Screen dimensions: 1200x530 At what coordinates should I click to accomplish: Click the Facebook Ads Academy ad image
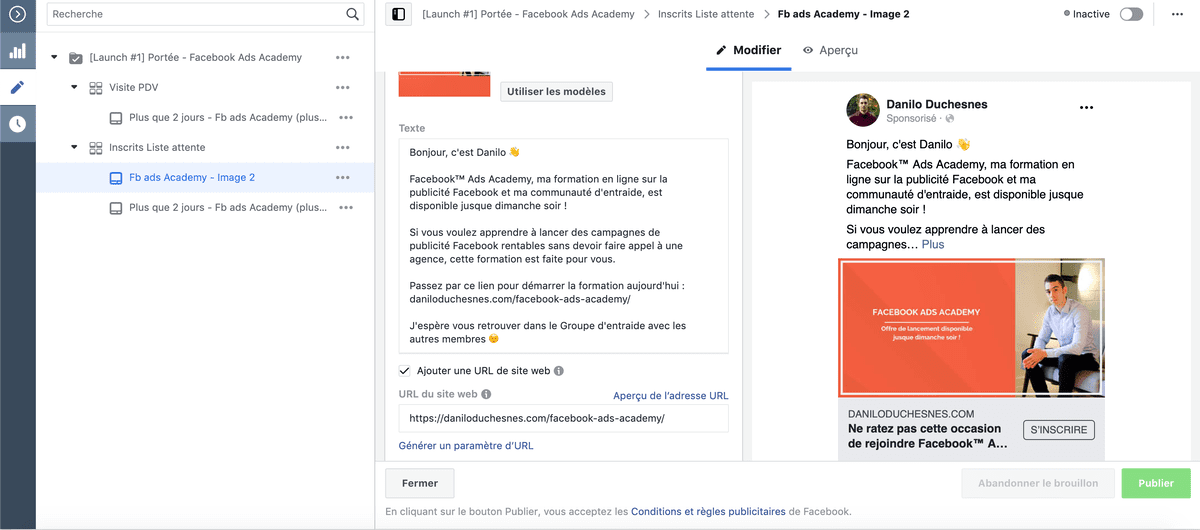tap(971, 328)
